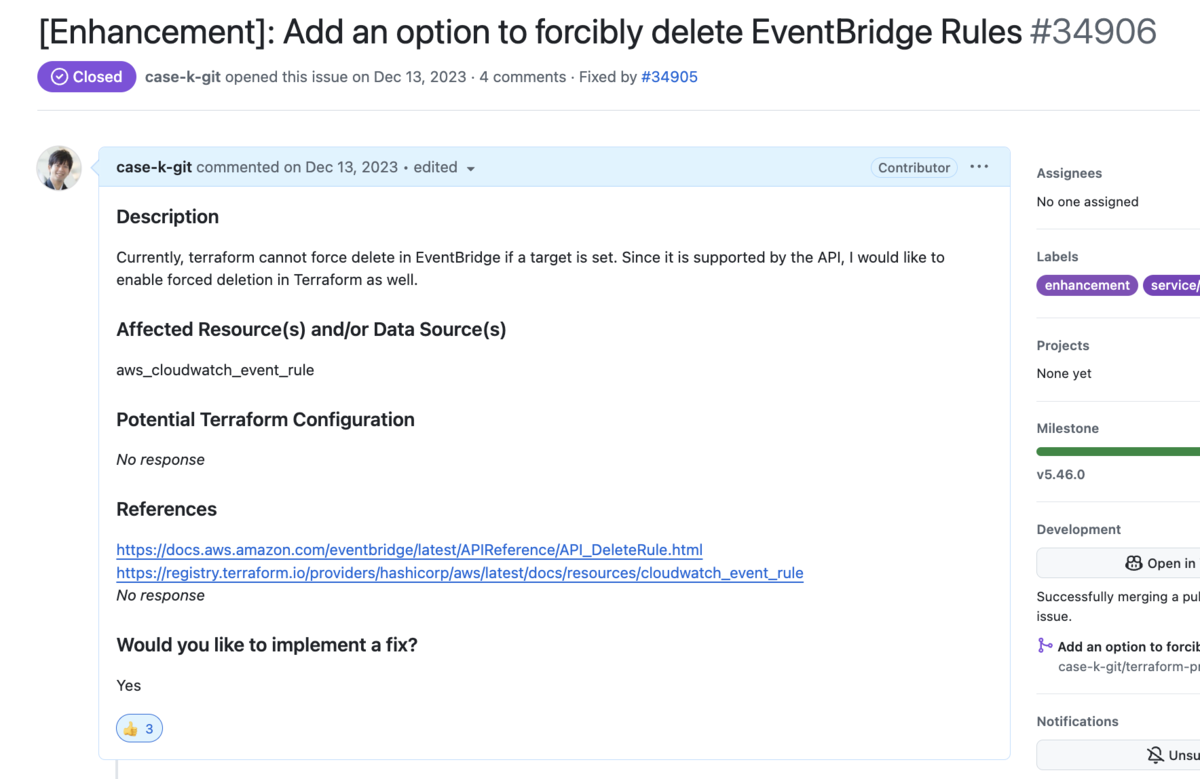
Task: Open case-k-git profile from comment header
Action: (x=154, y=167)
